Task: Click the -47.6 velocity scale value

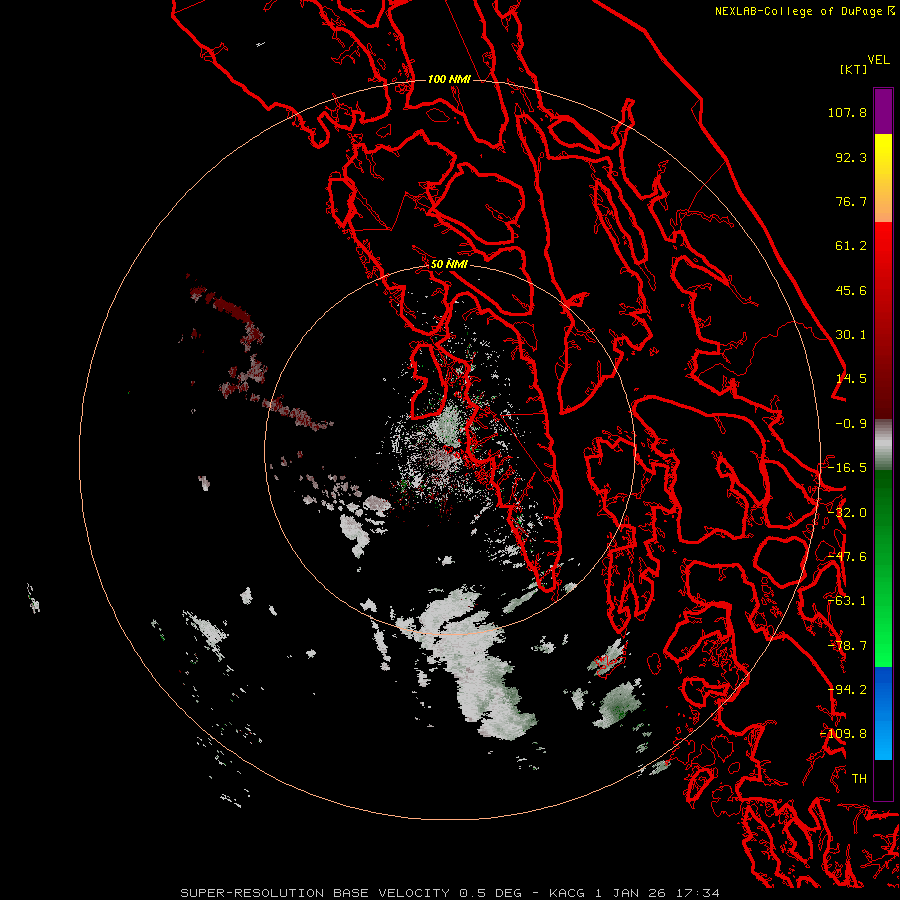Action: point(847,557)
